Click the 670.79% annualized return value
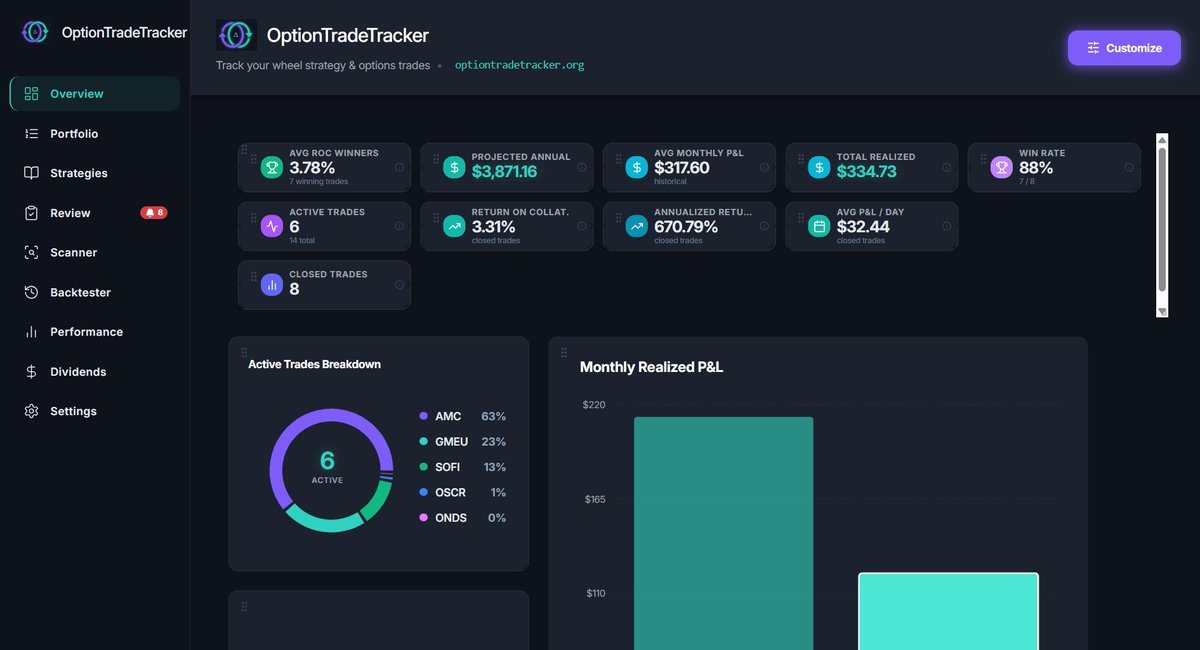The width and height of the screenshot is (1200, 650). pos(686,227)
